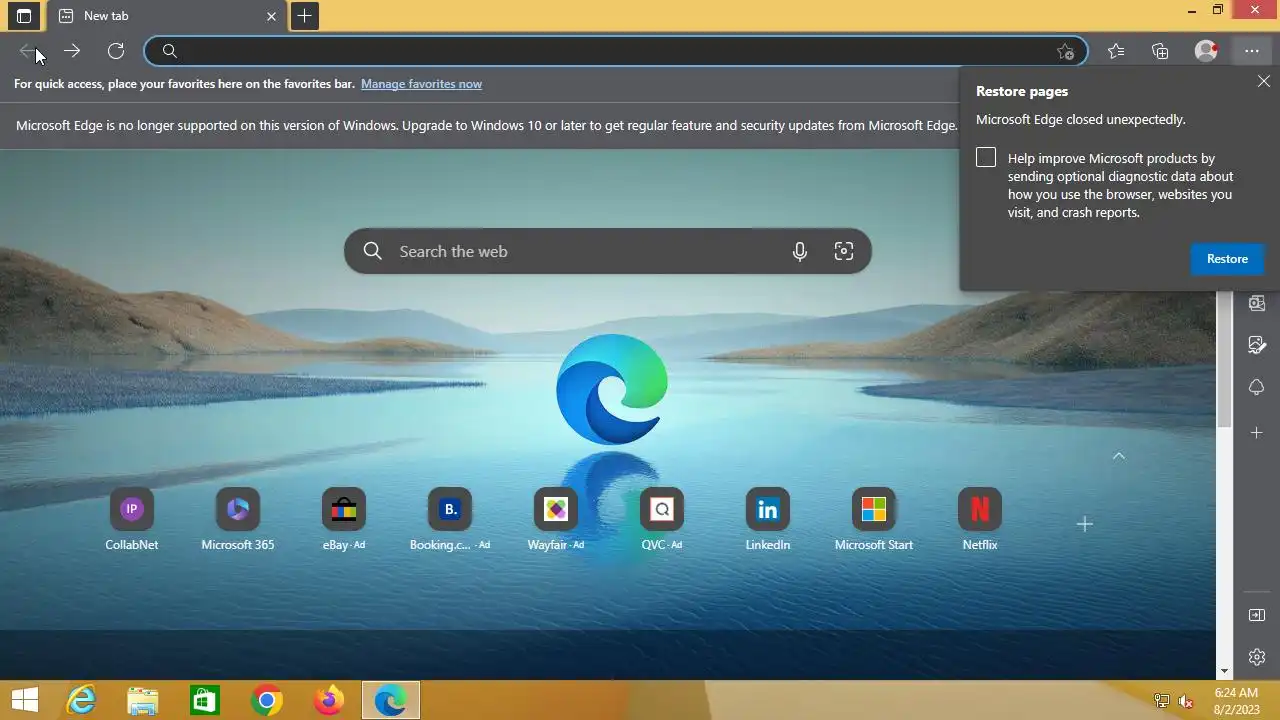Focus the address bar
Viewport: 1280px width, 720px height.
[x=615, y=51]
